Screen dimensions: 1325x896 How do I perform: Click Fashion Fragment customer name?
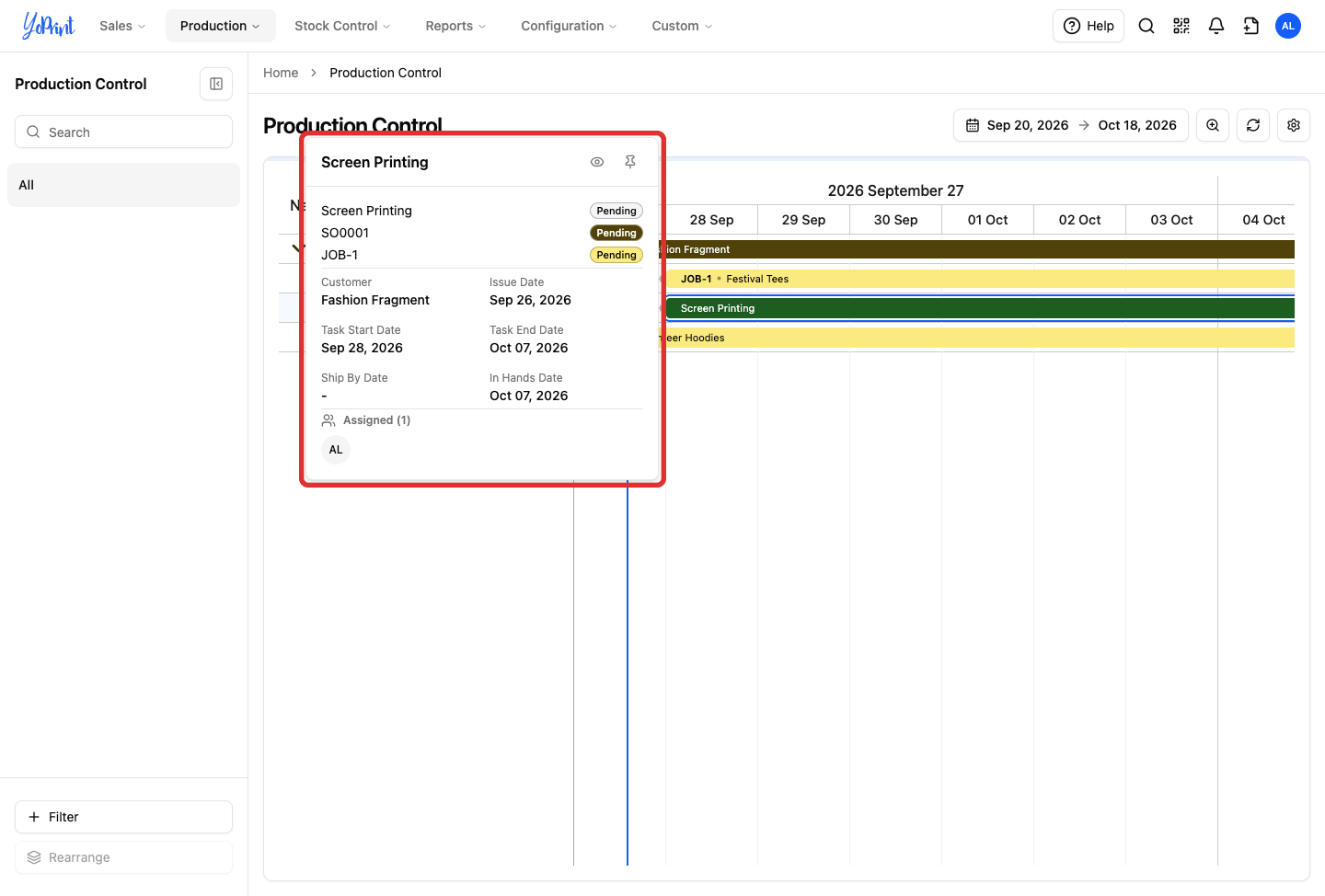[375, 300]
